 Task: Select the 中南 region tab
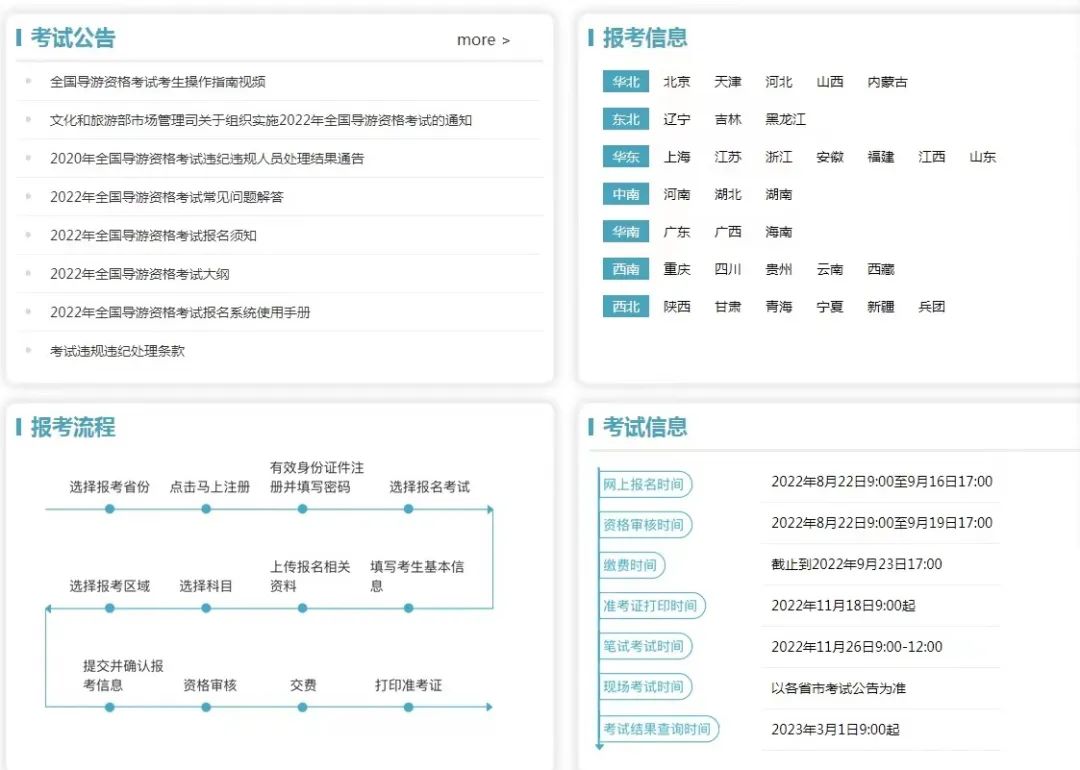[625, 194]
